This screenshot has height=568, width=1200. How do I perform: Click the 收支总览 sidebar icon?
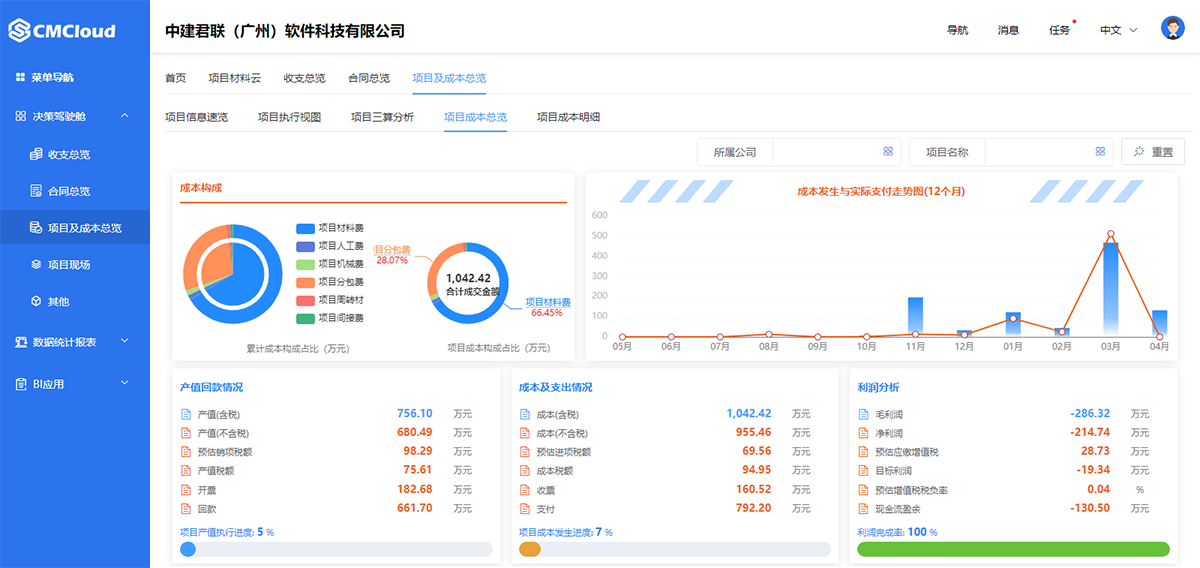coord(36,154)
